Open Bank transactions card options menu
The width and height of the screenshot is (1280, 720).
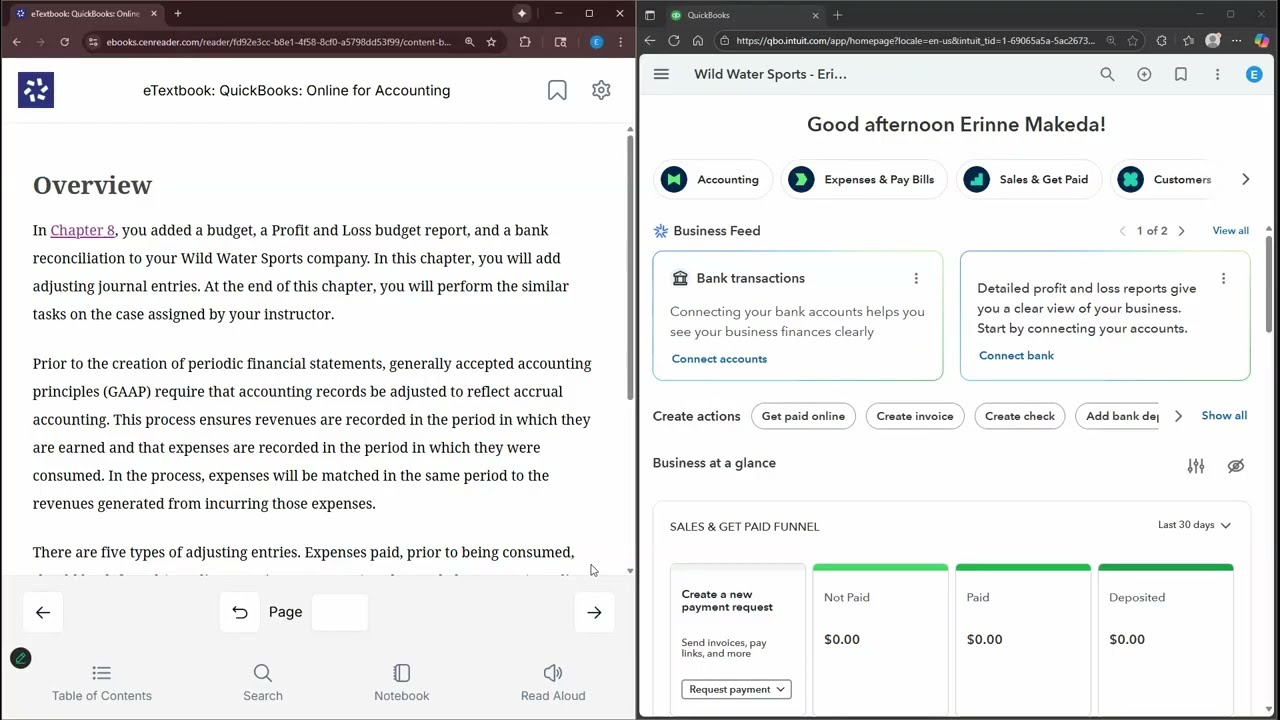point(916,278)
